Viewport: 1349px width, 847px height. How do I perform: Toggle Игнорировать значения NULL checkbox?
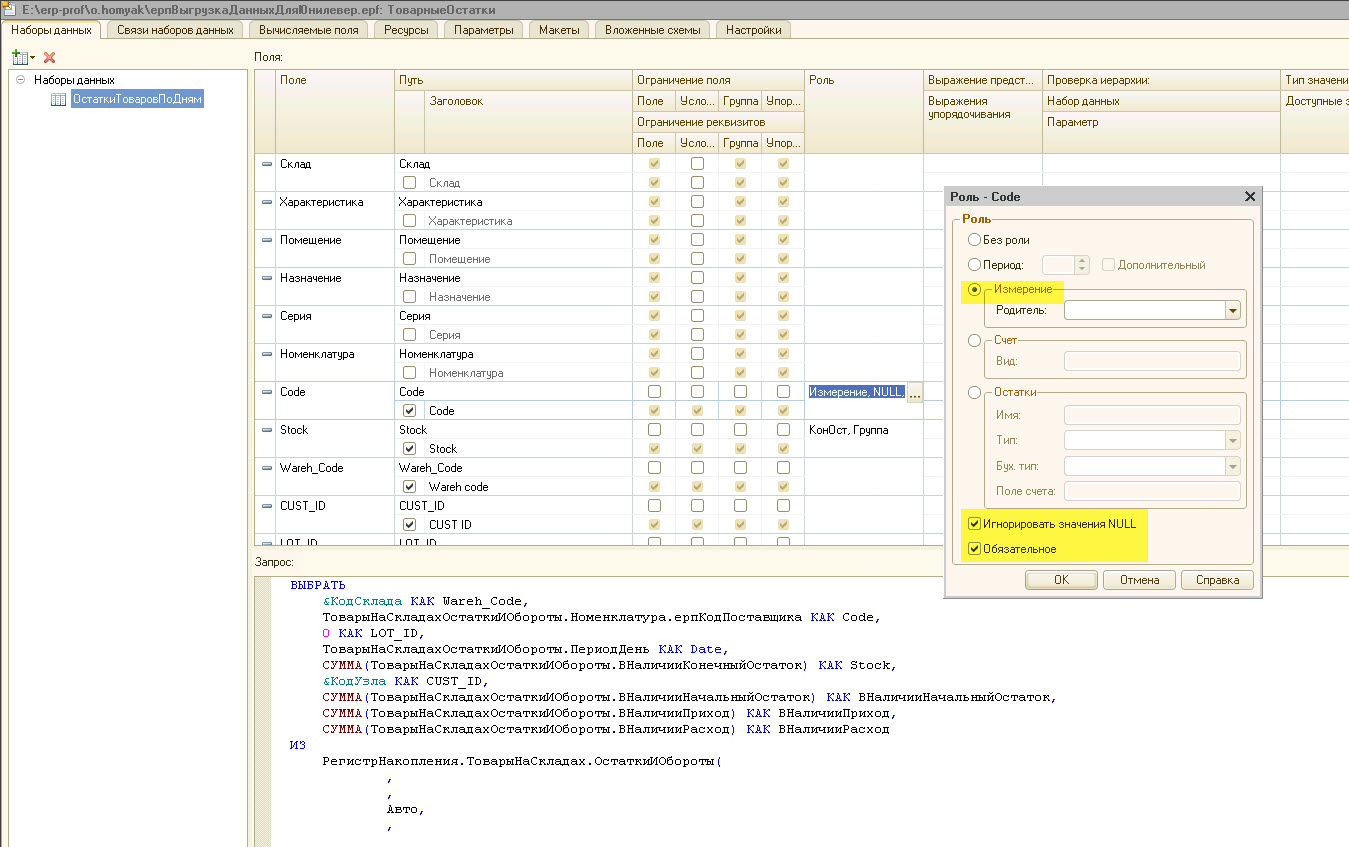pyautogui.click(x=974, y=523)
